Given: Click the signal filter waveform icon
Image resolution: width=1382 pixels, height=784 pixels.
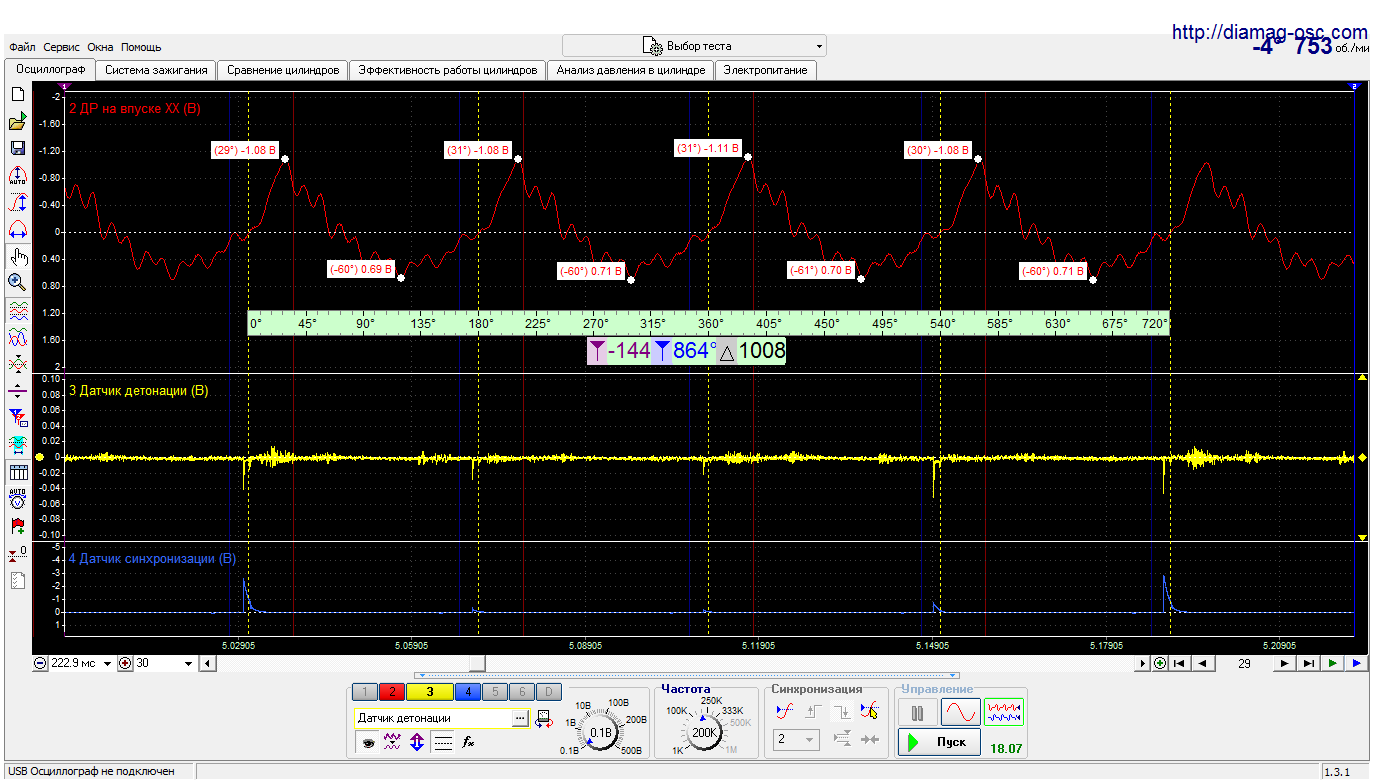Looking at the screenshot, I should tap(393, 743).
